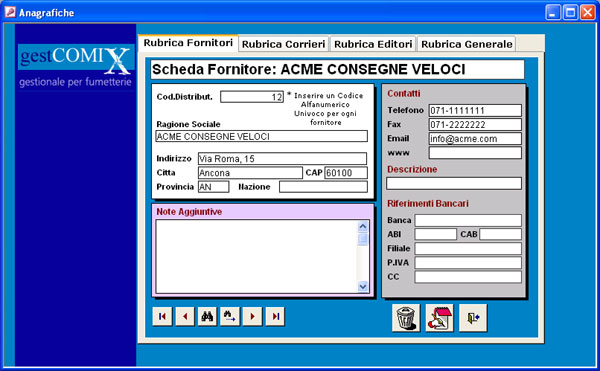Click the Telefono input field

tap(475, 111)
